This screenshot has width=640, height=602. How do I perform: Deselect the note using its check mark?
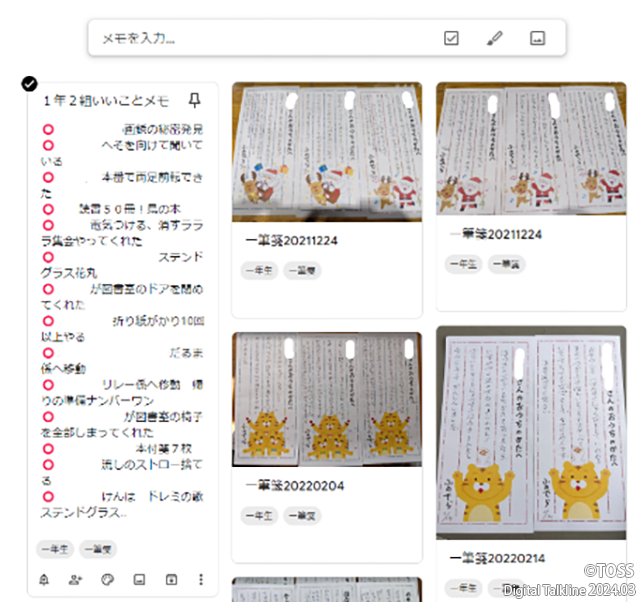tap(30, 84)
